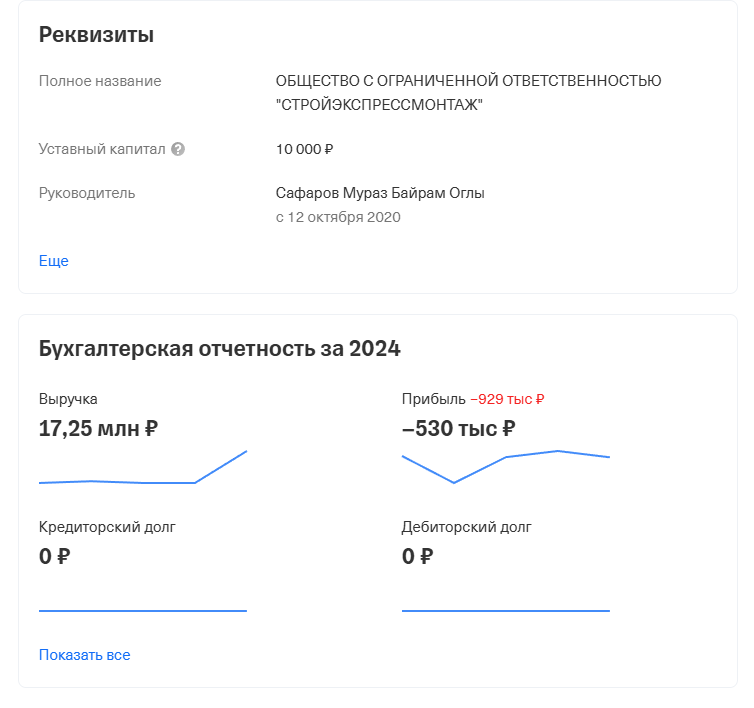
Task: Select the СТРОЙЭКСПРЕССМОНТАЖ company name text
Action: [379, 104]
